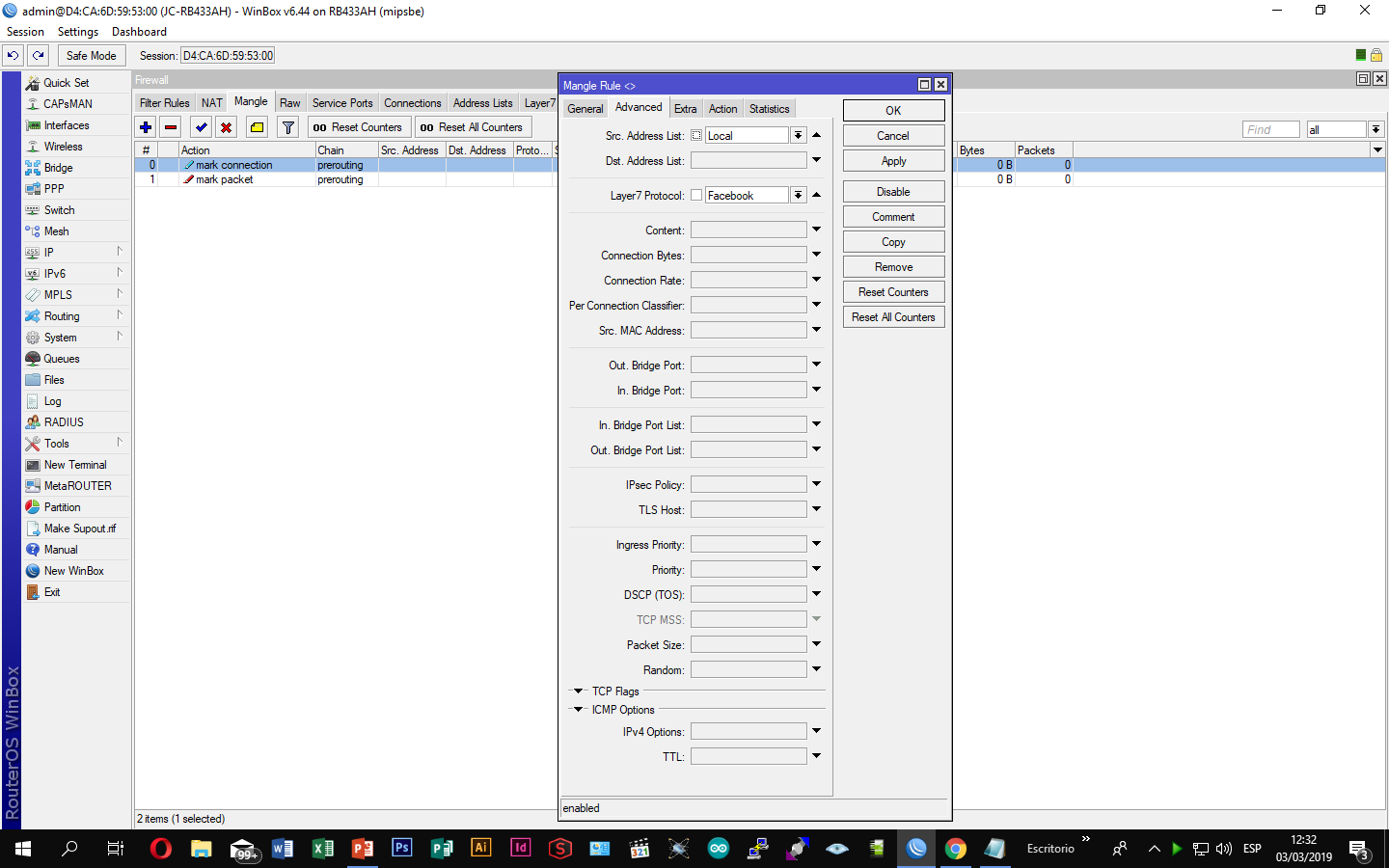The height and width of the screenshot is (868, 1389).
Task: Expand the Content field arrow
Action: [816, 230]
